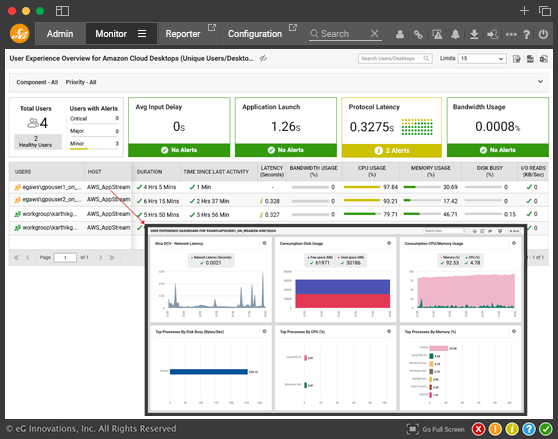Click the Priority - All filter label
Screen dimensions: 558x439
pyautogui.click(x=81, y=82)
